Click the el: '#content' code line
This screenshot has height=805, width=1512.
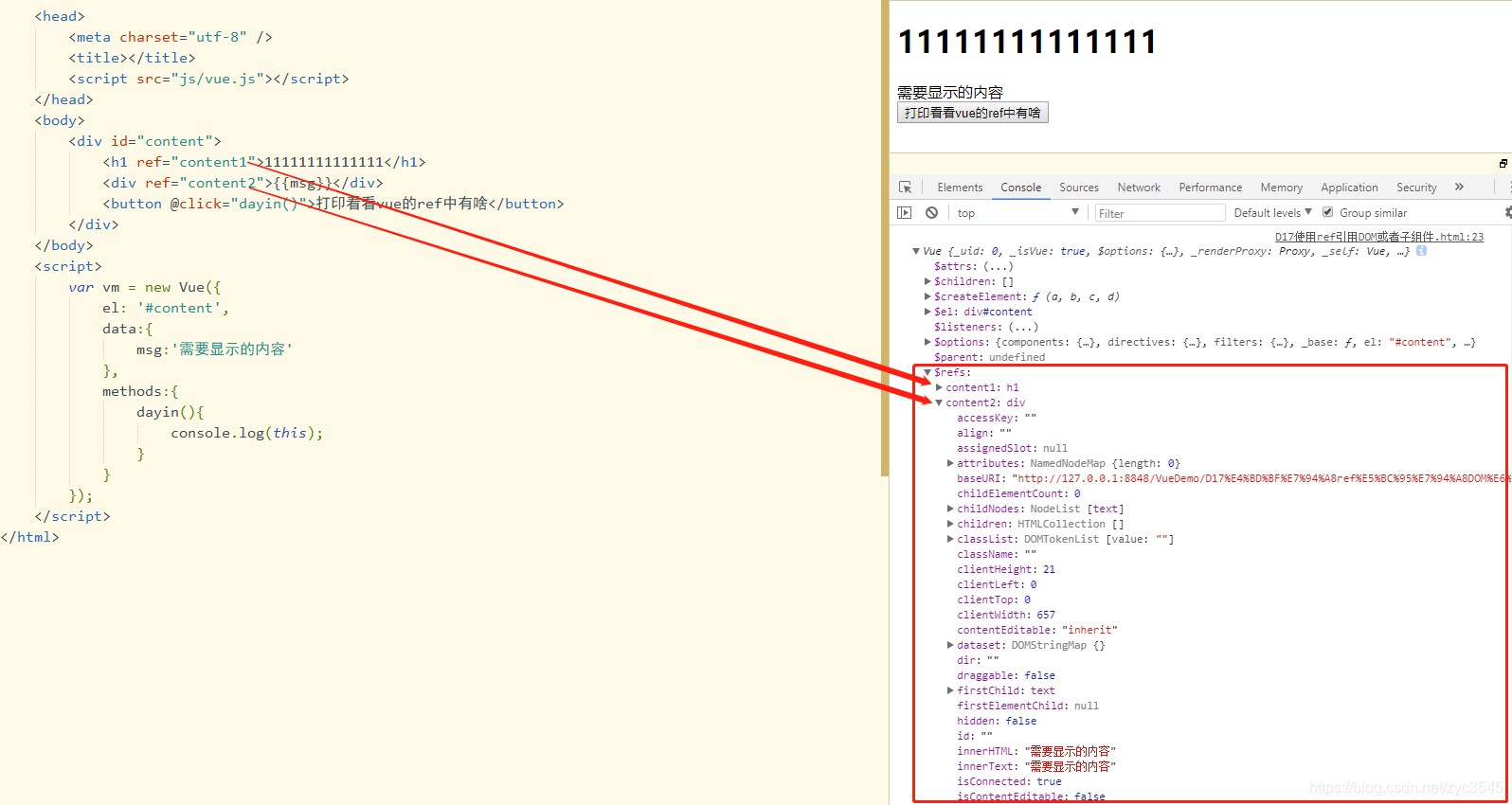click(x=166, y=308)
